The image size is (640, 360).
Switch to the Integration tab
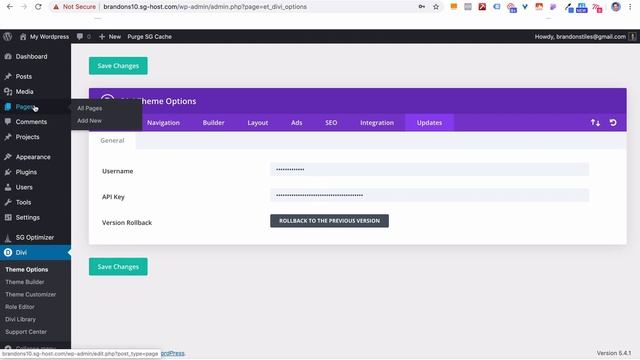click(x=377, y=122)
